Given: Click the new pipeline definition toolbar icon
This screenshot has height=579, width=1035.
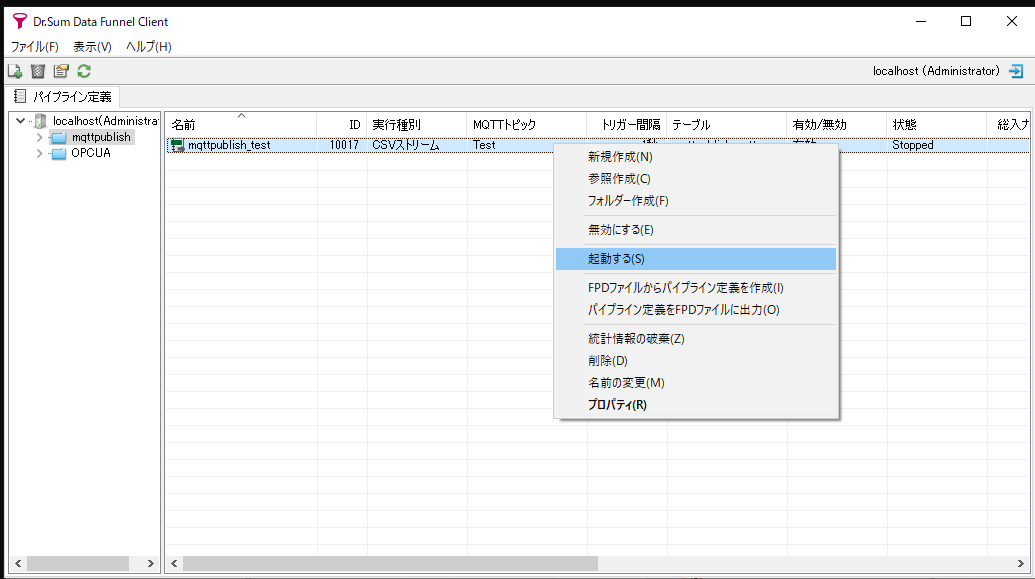Looking at the screenshot, I should click(x=15, y=71).
